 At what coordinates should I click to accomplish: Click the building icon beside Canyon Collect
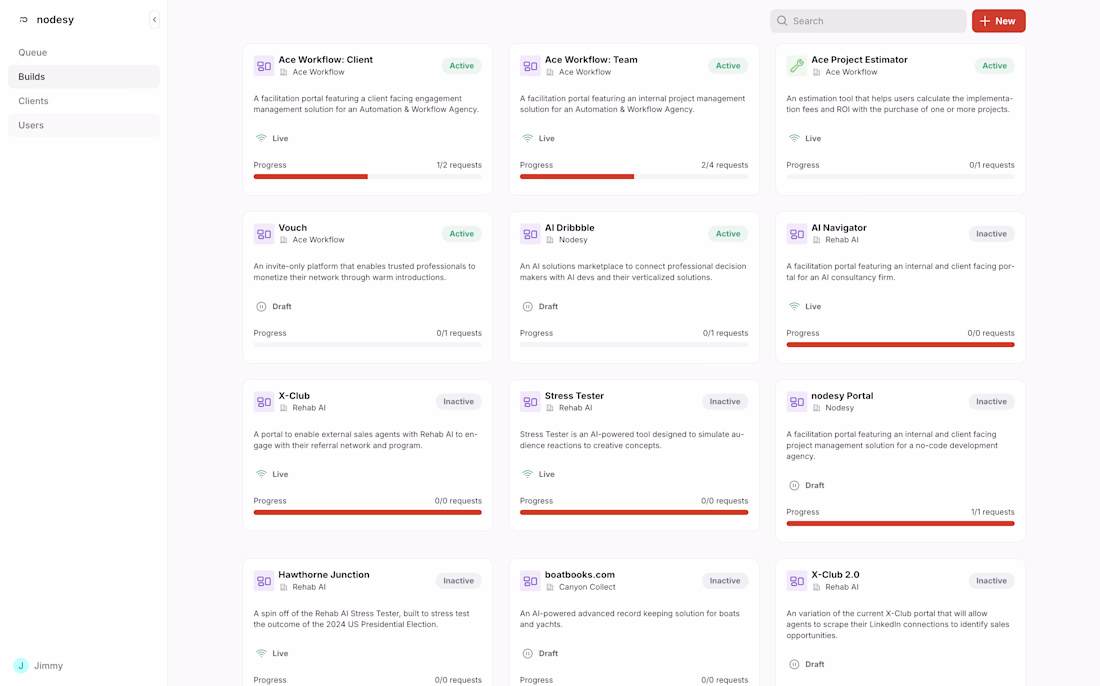click(550, 587)
